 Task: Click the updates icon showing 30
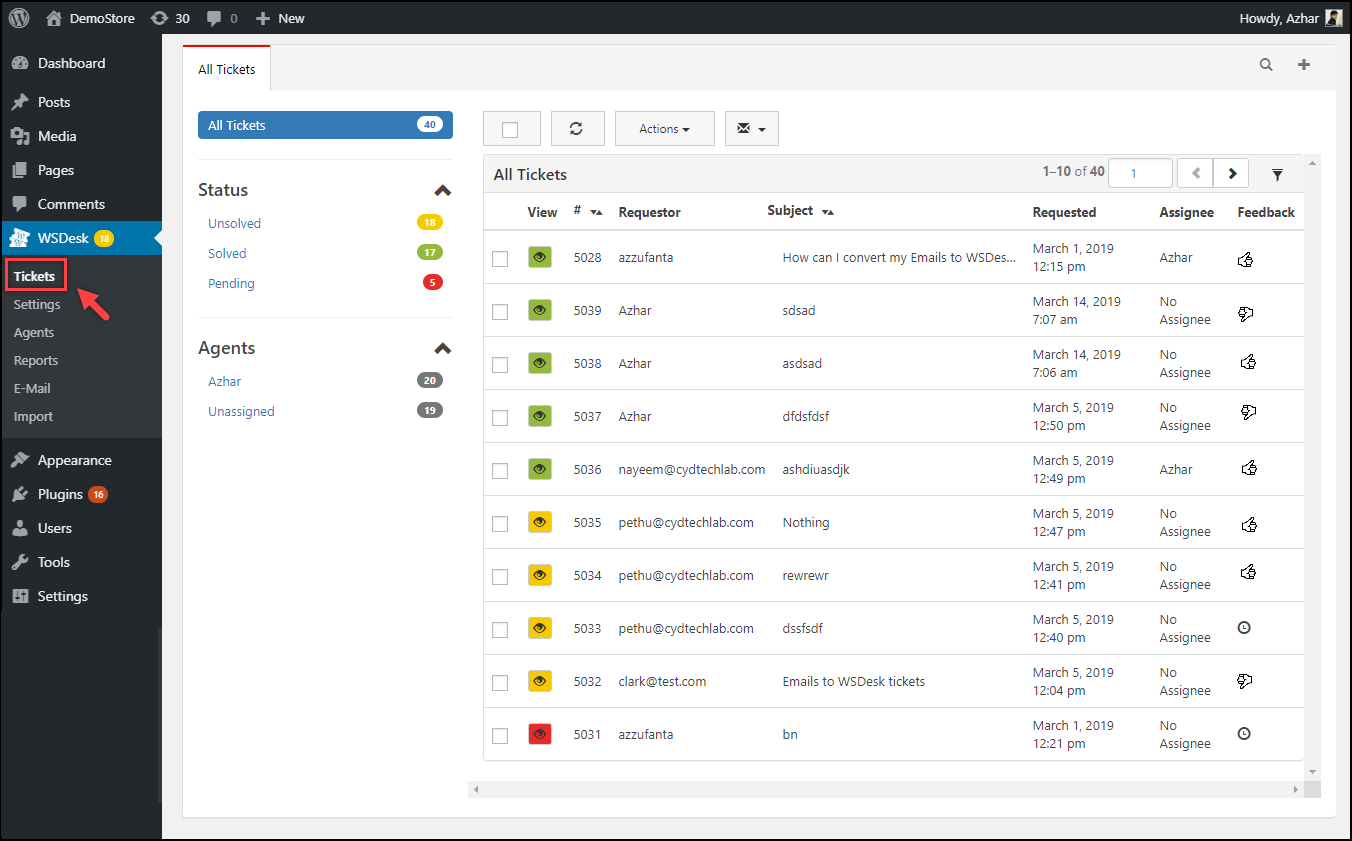click(x=159, y=18)
